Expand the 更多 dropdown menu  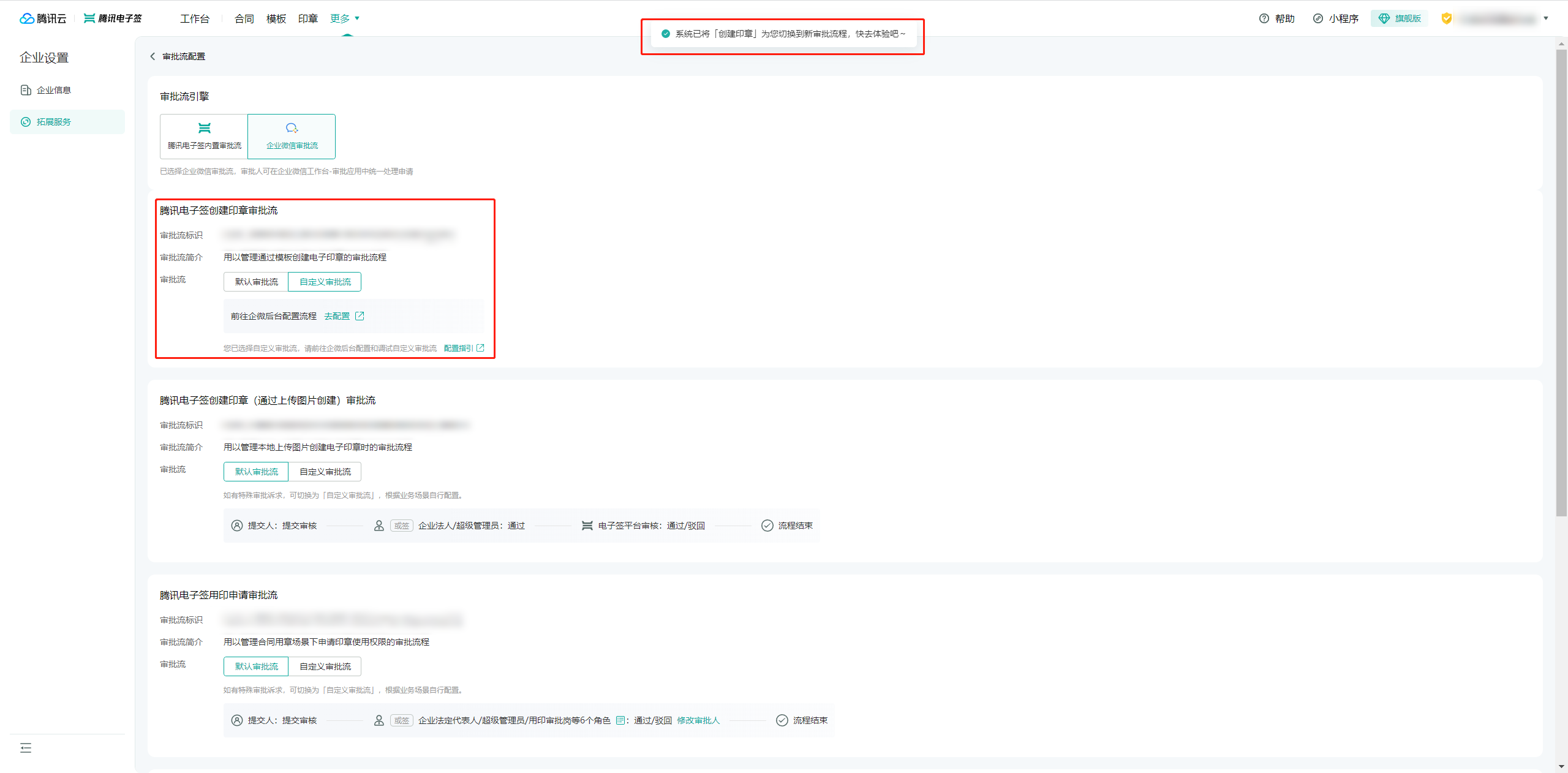(345, 18)
